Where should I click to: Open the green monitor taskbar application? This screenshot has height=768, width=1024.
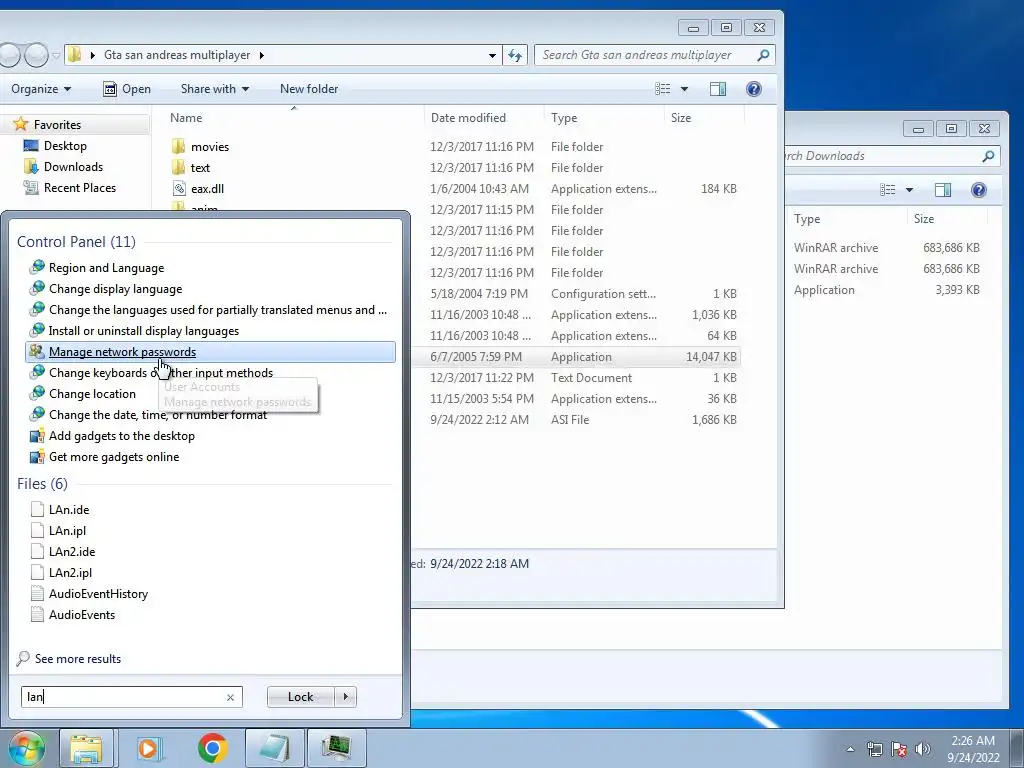336,748
